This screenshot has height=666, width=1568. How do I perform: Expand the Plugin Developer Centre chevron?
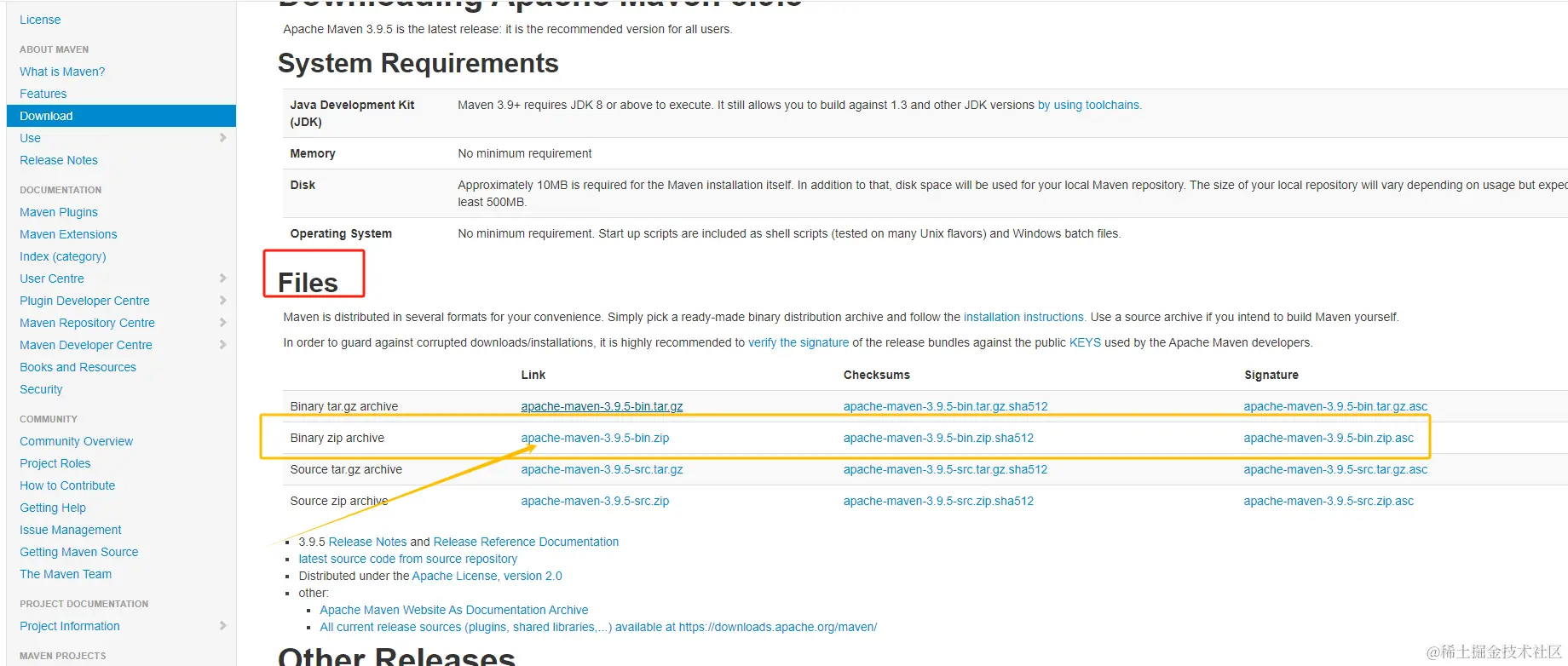[x=222, y=301]
